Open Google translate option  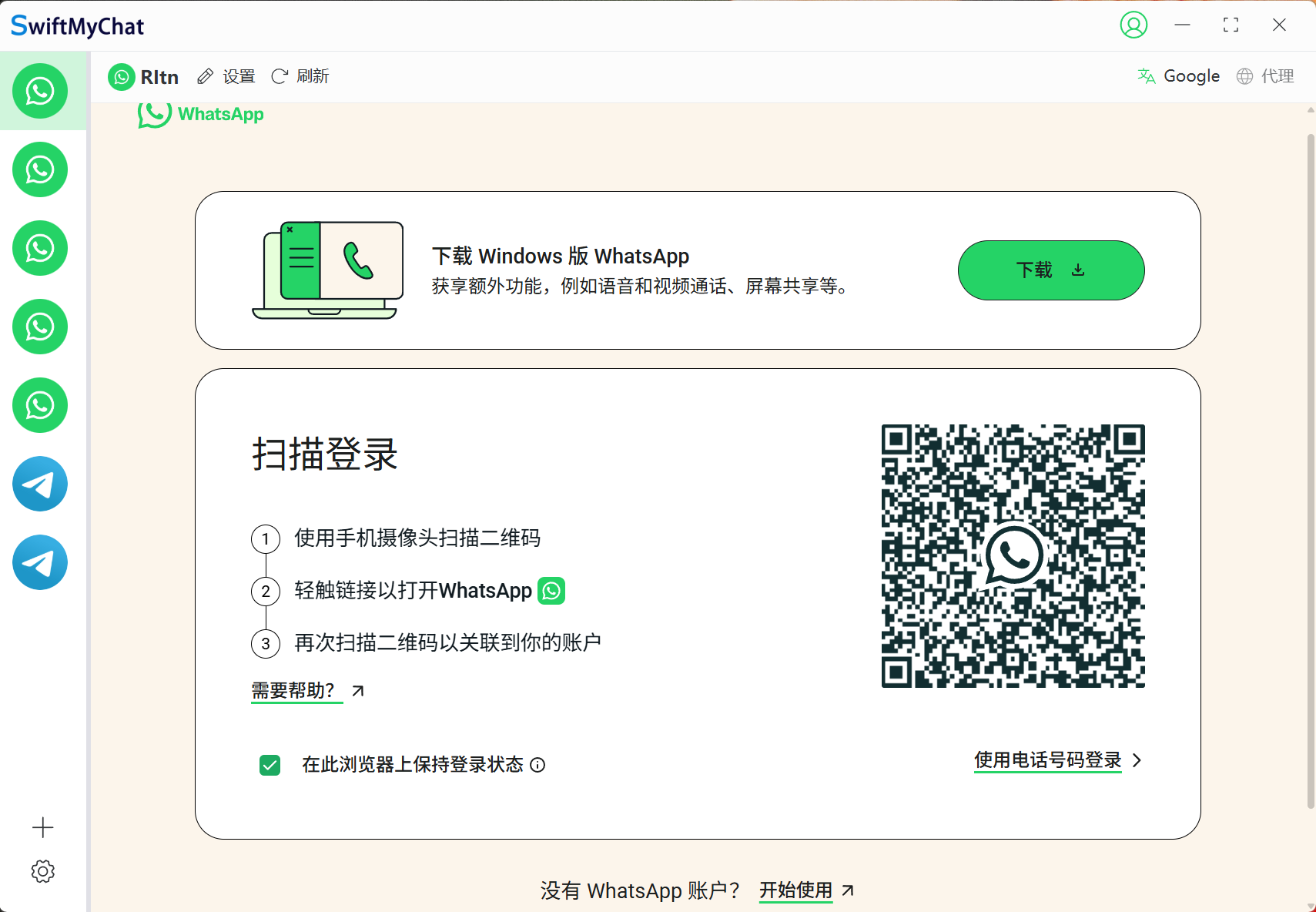coord(1179,76)
